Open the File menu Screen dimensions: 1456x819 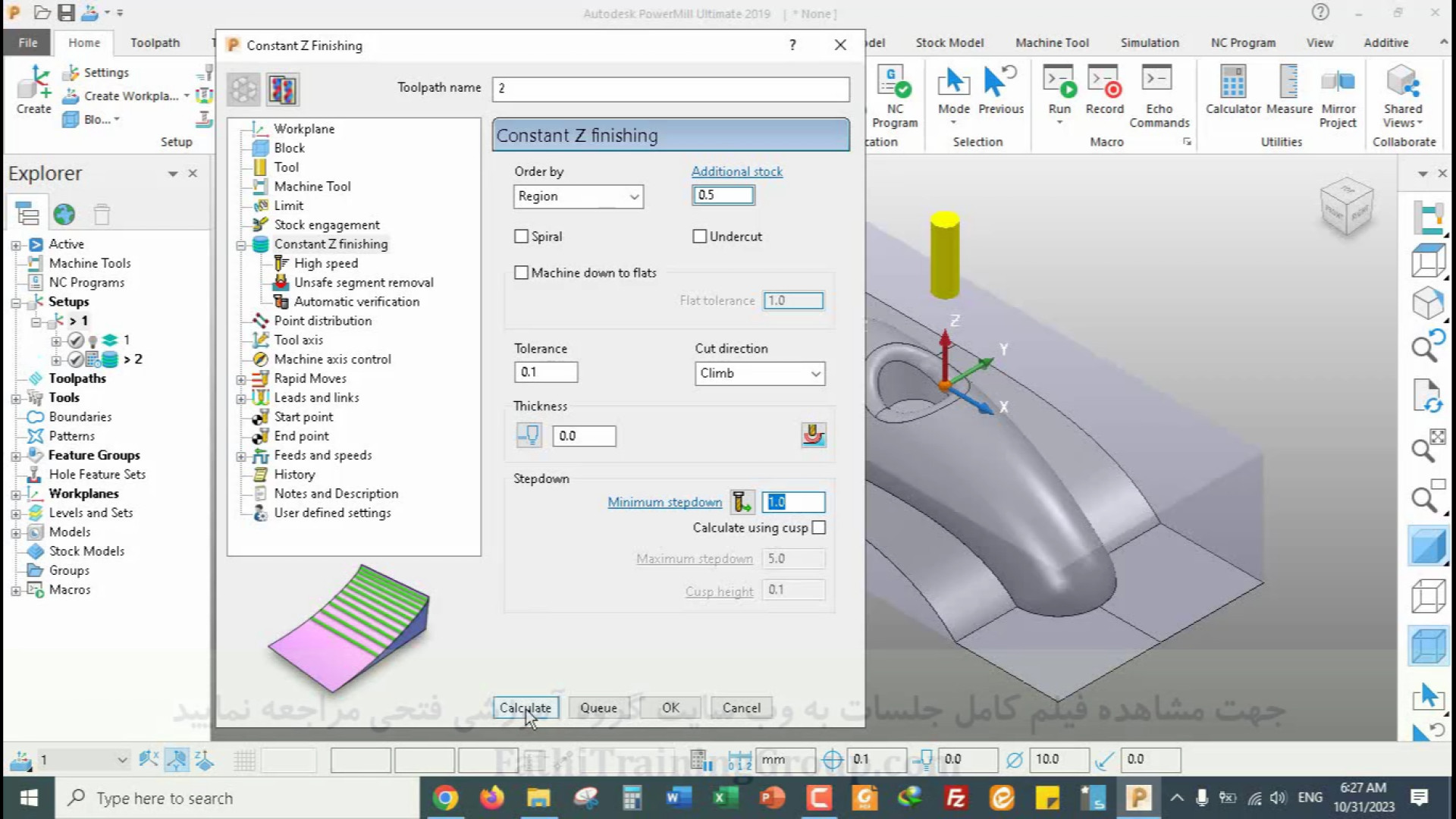(28, 42)
